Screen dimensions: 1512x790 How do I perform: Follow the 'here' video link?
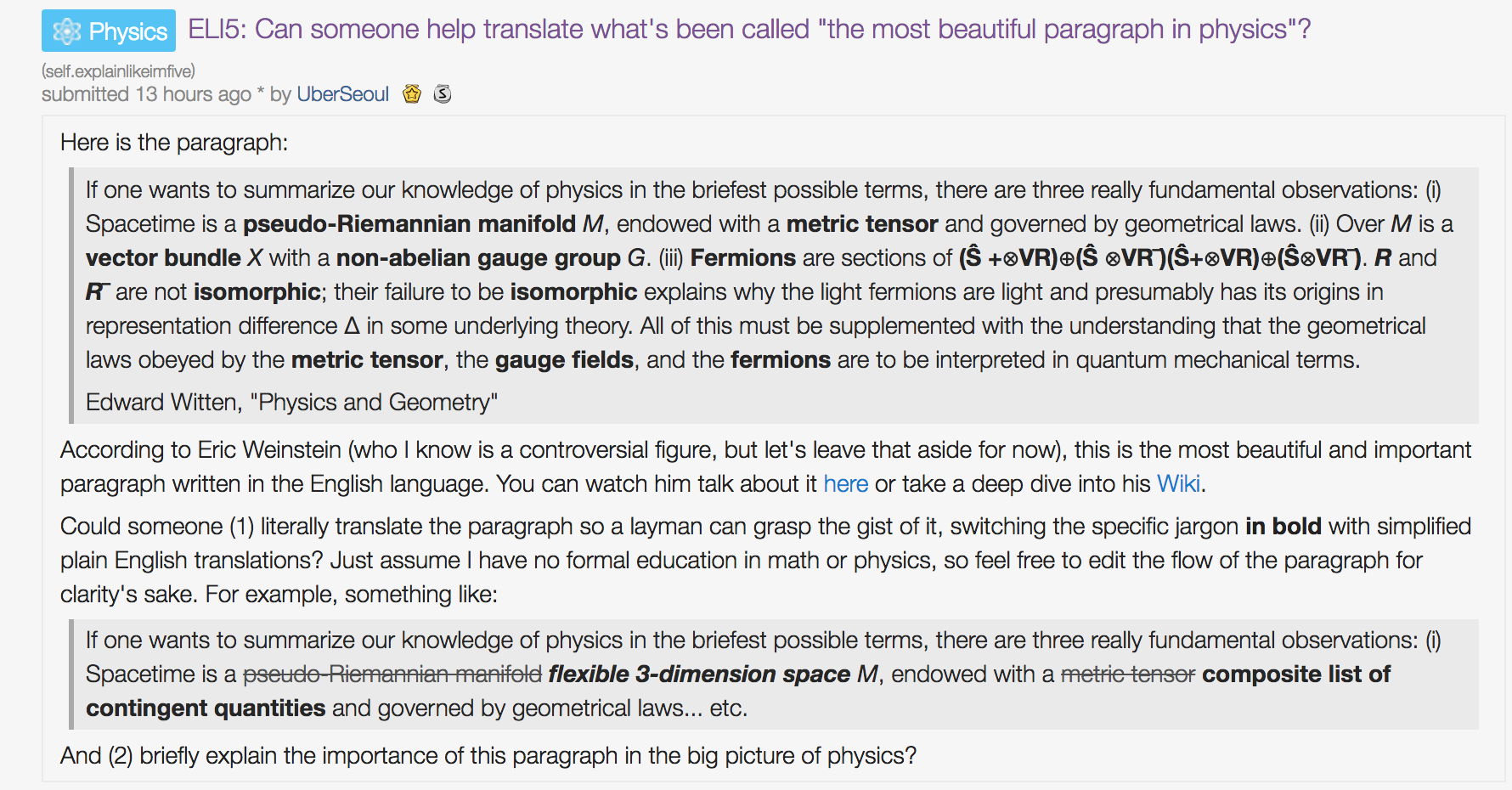point(845,484)
